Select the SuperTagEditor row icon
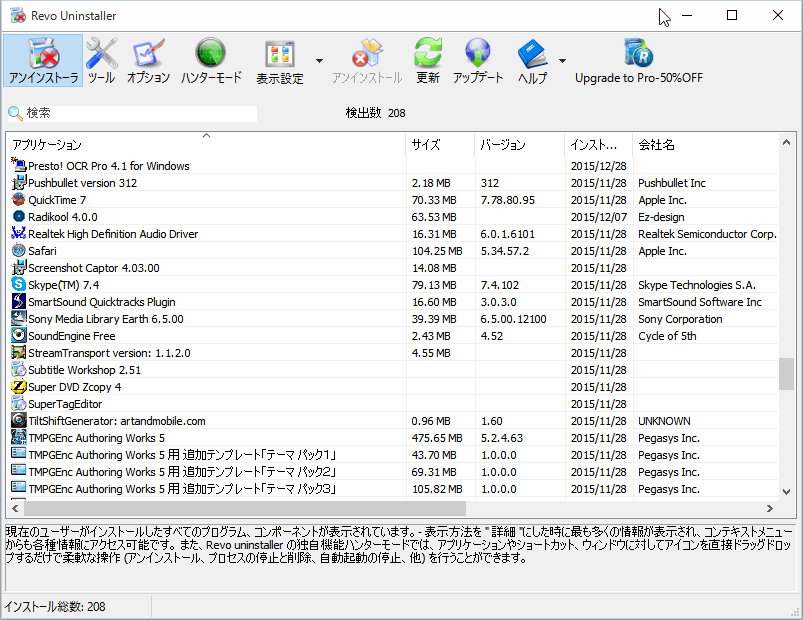This screenshot has height=620, width=803. coord(18,403)
